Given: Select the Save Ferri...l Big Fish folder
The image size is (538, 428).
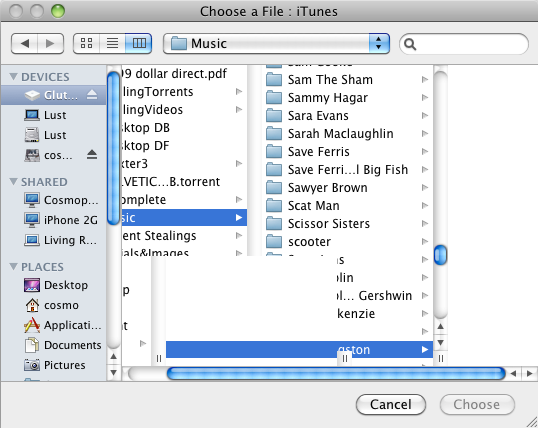Looking at the screenshot, I should pos(347,170).
